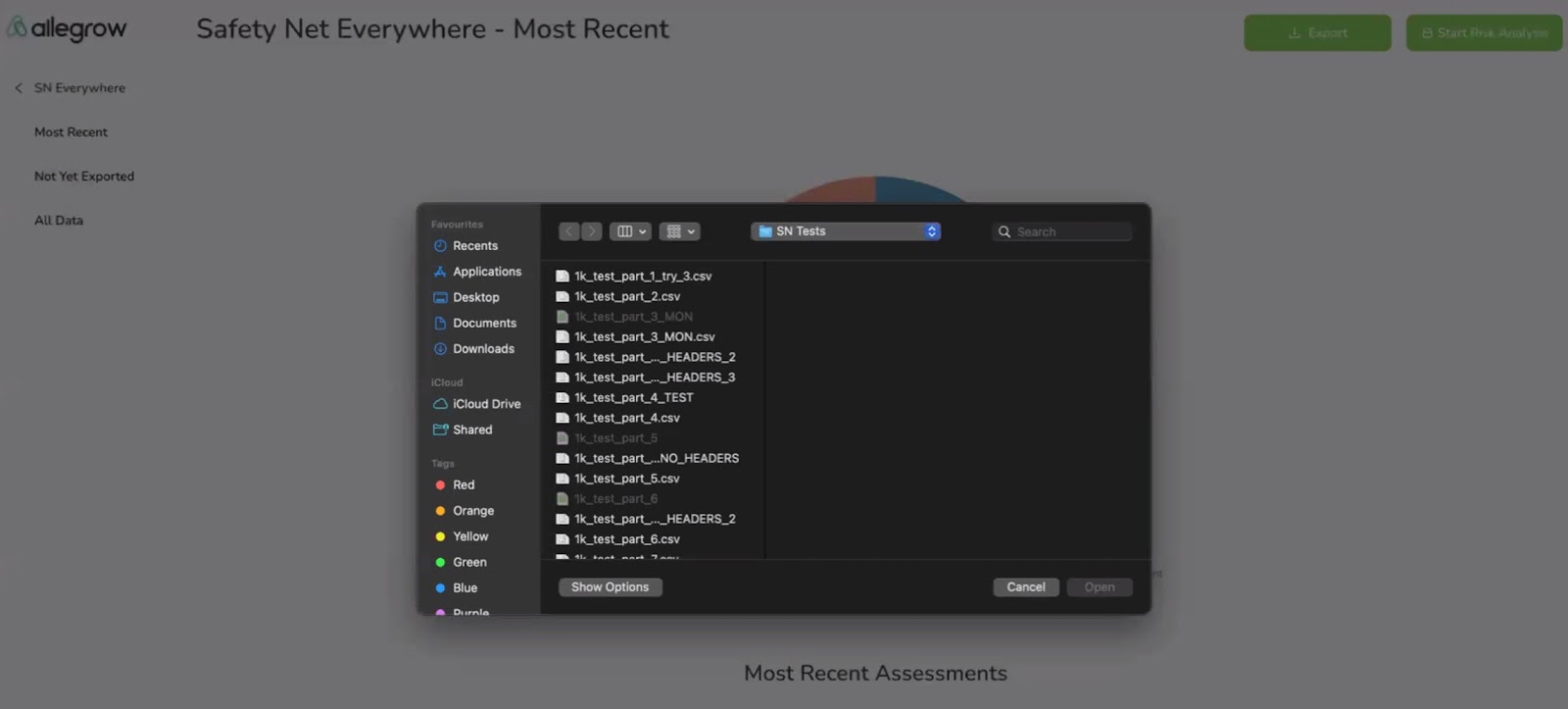Click the Recents clock icon
Image resolution: width=1568 pixels, height=709 pixels.
440,246
